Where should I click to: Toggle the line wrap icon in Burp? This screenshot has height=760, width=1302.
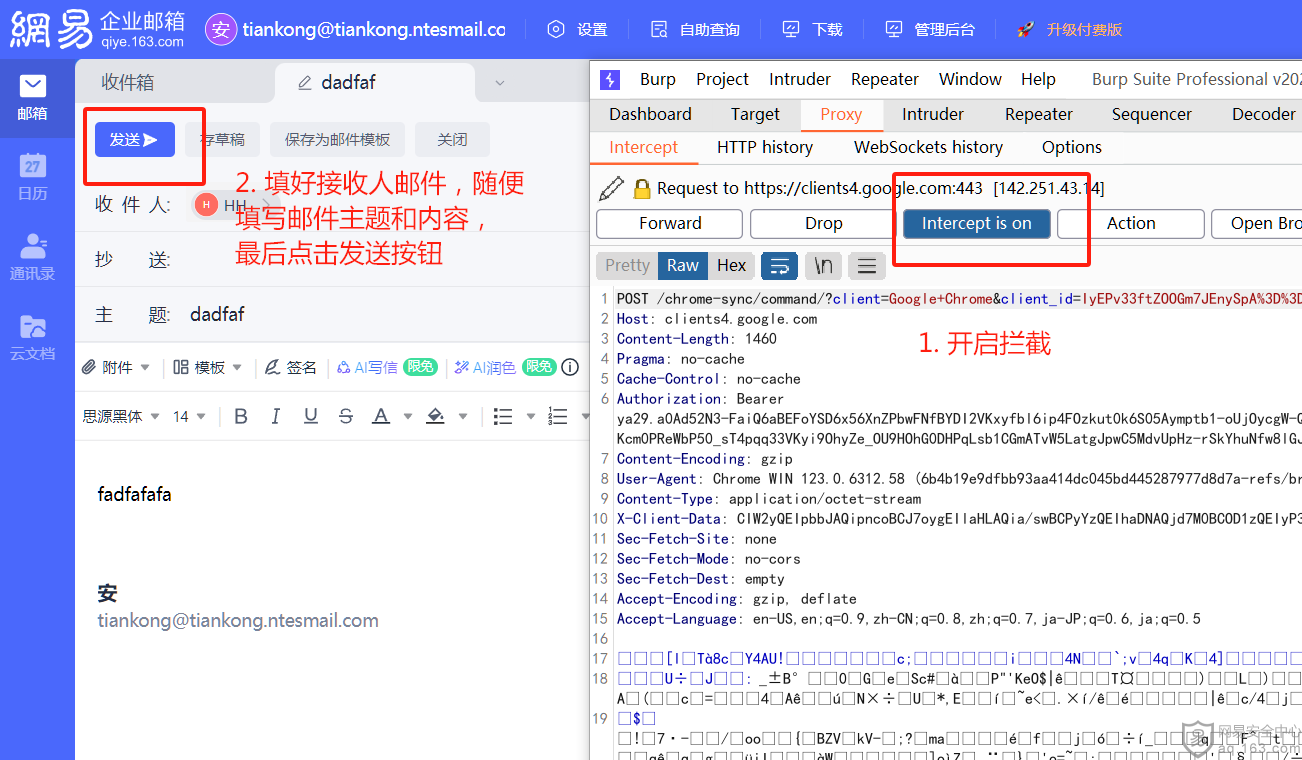point(779,265)
